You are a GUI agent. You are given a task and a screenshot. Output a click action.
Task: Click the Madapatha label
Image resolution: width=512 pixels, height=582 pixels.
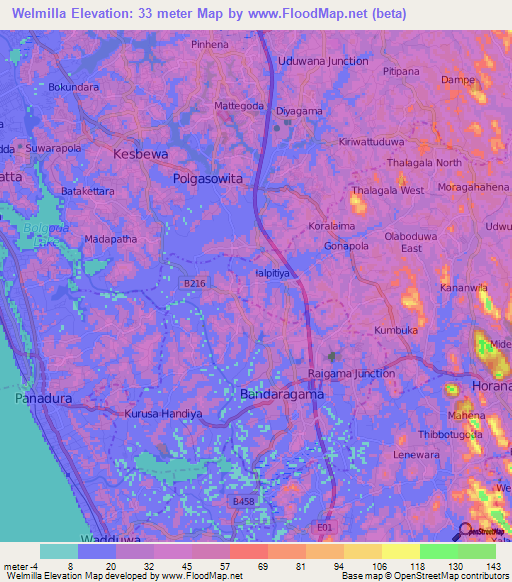111,239
